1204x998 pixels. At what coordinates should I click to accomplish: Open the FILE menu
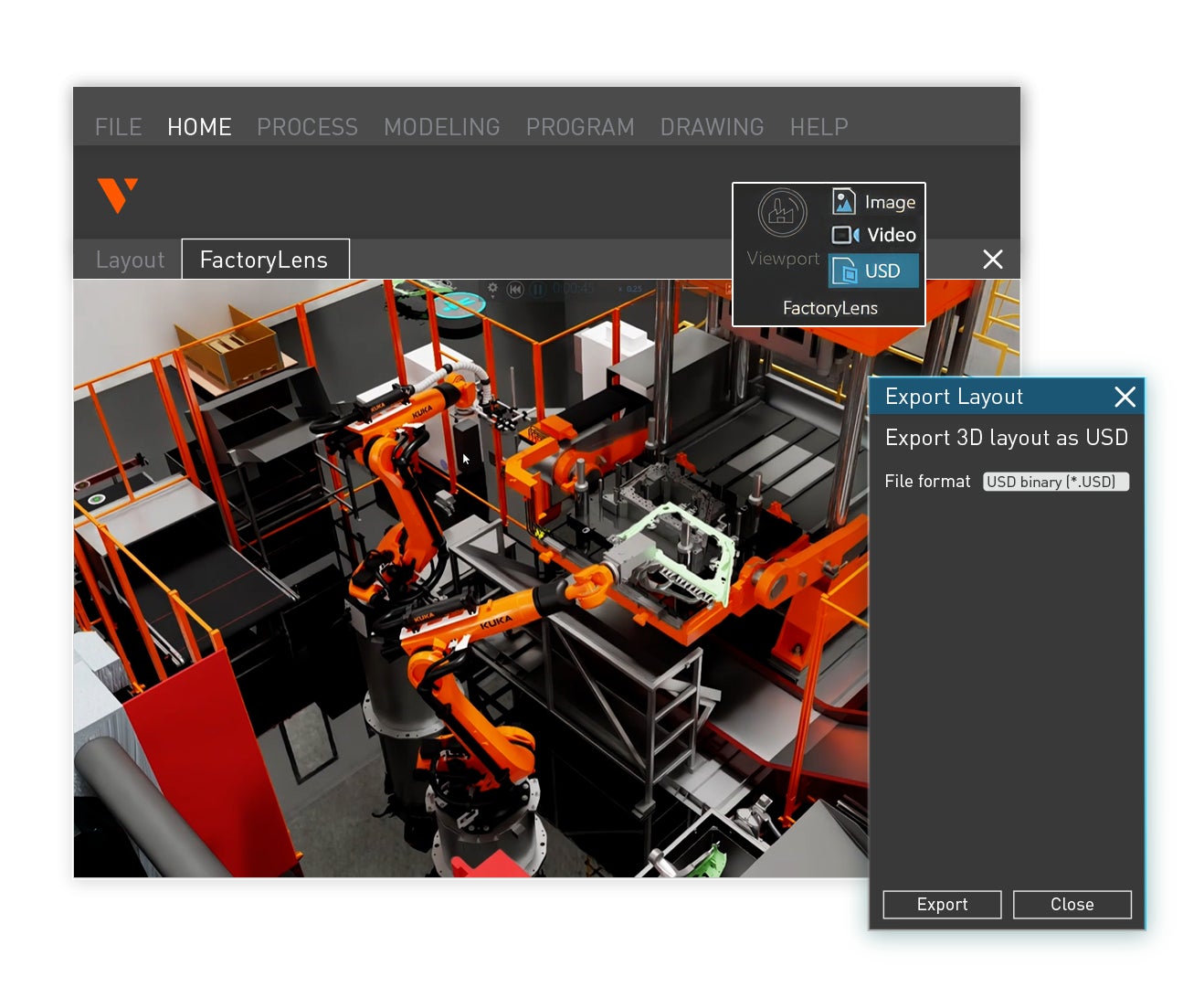tap(119, 127)
